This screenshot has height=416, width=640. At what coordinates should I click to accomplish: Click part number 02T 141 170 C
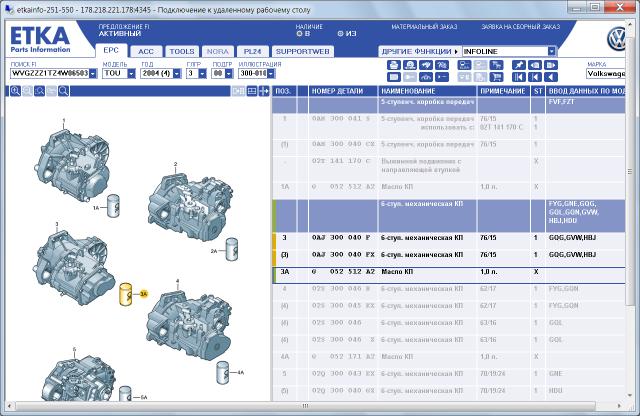341,161
